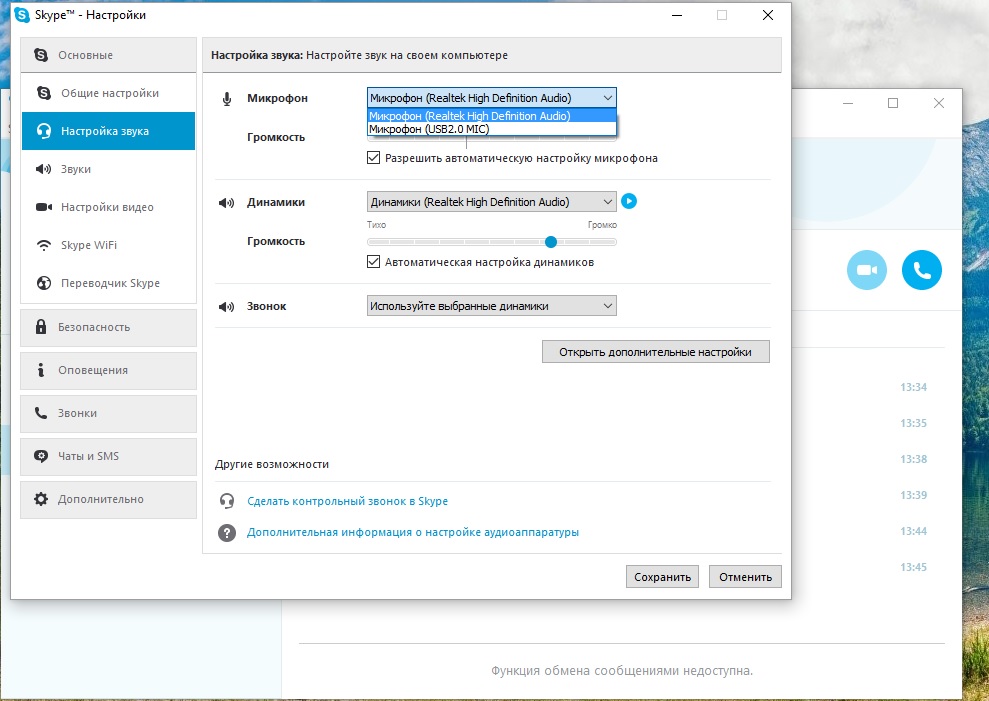This screenshot has height=701, width=989.
Task: Open the Оповещения section
Action: 108,370
